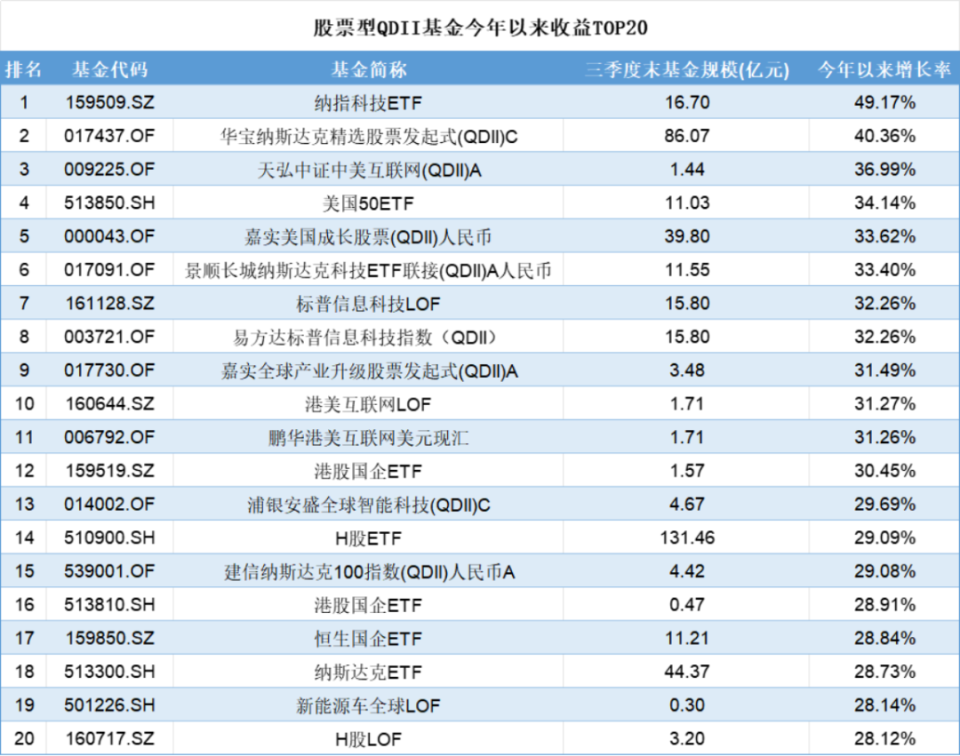Click 浦银安盛全球智能科技(QDII)C
960x756 pixels.
tap(369, 505)
